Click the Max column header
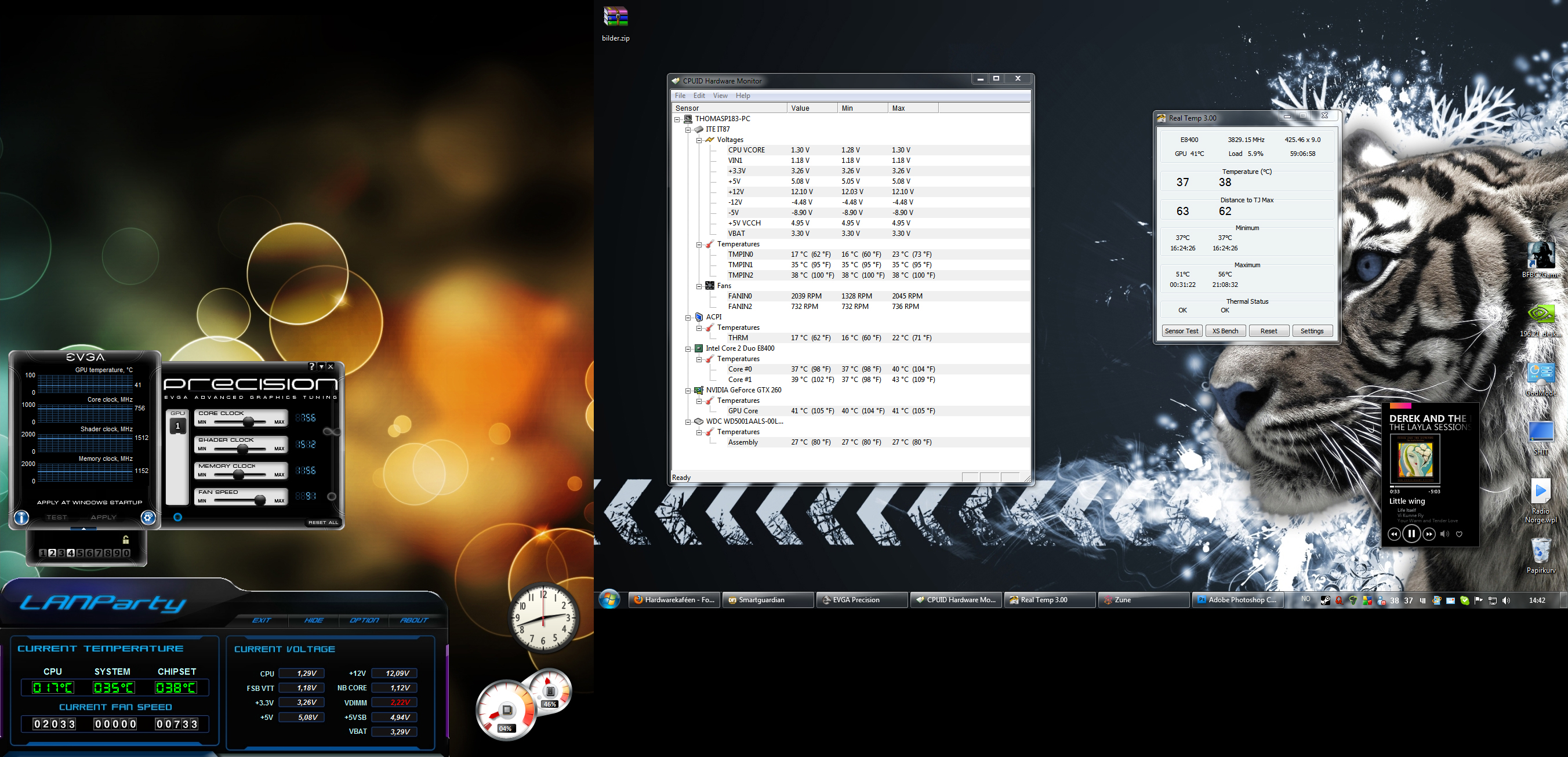This screenshot has height=757, width=1568. coord(912,108)
